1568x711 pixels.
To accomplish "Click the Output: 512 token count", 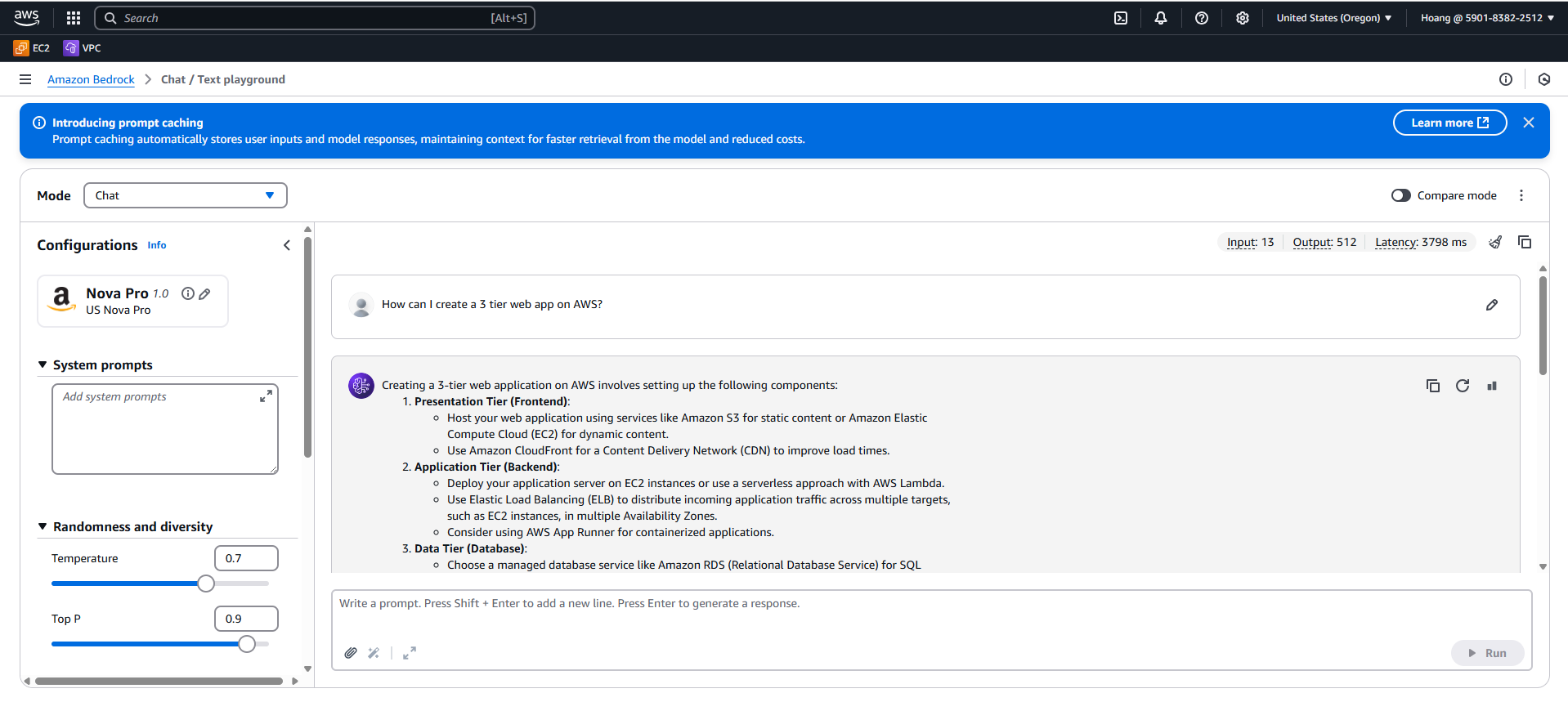I will click(1324, 242).
